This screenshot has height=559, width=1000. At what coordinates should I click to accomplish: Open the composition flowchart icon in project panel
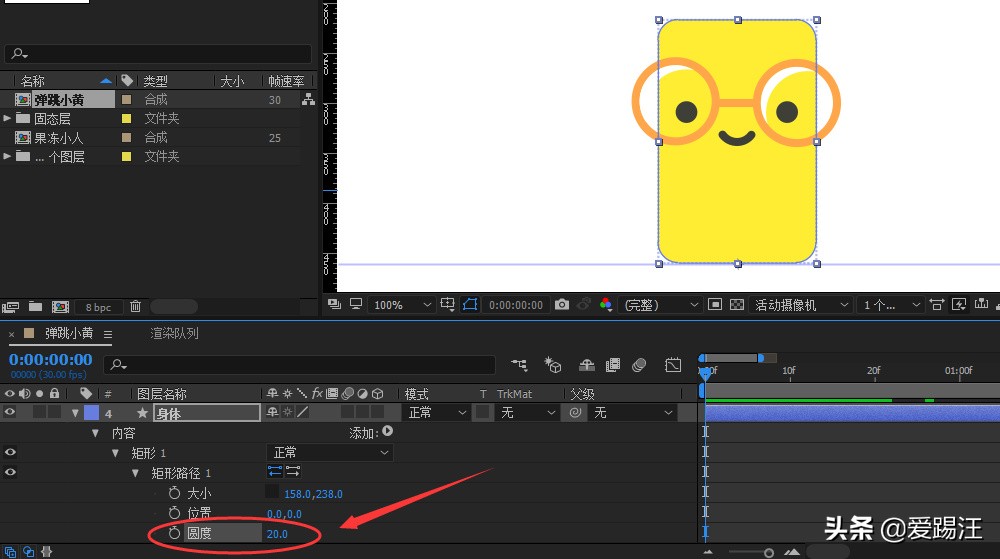pos(308,99)
